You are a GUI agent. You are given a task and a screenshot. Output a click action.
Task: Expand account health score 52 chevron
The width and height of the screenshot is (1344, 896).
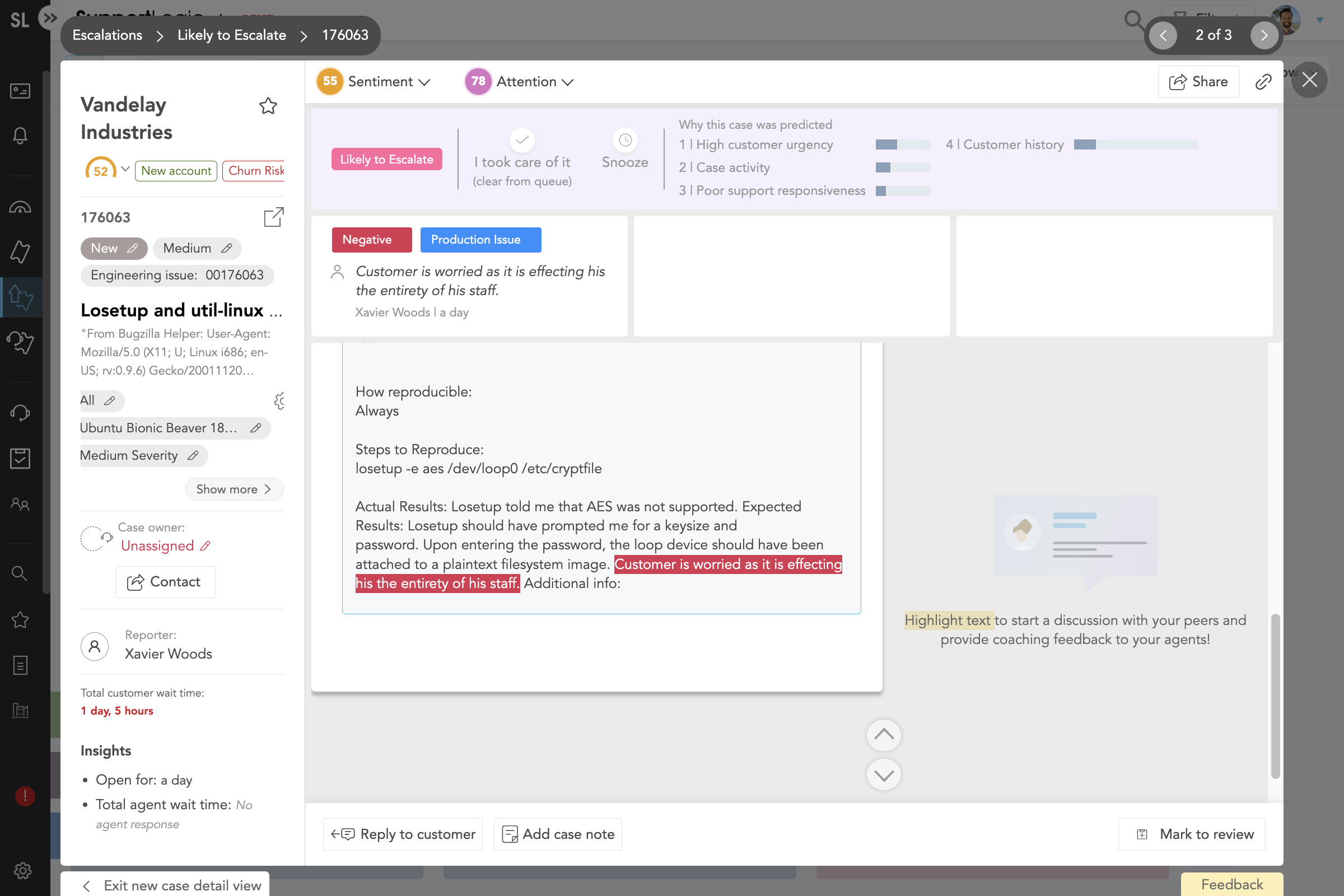pos(125,169)
